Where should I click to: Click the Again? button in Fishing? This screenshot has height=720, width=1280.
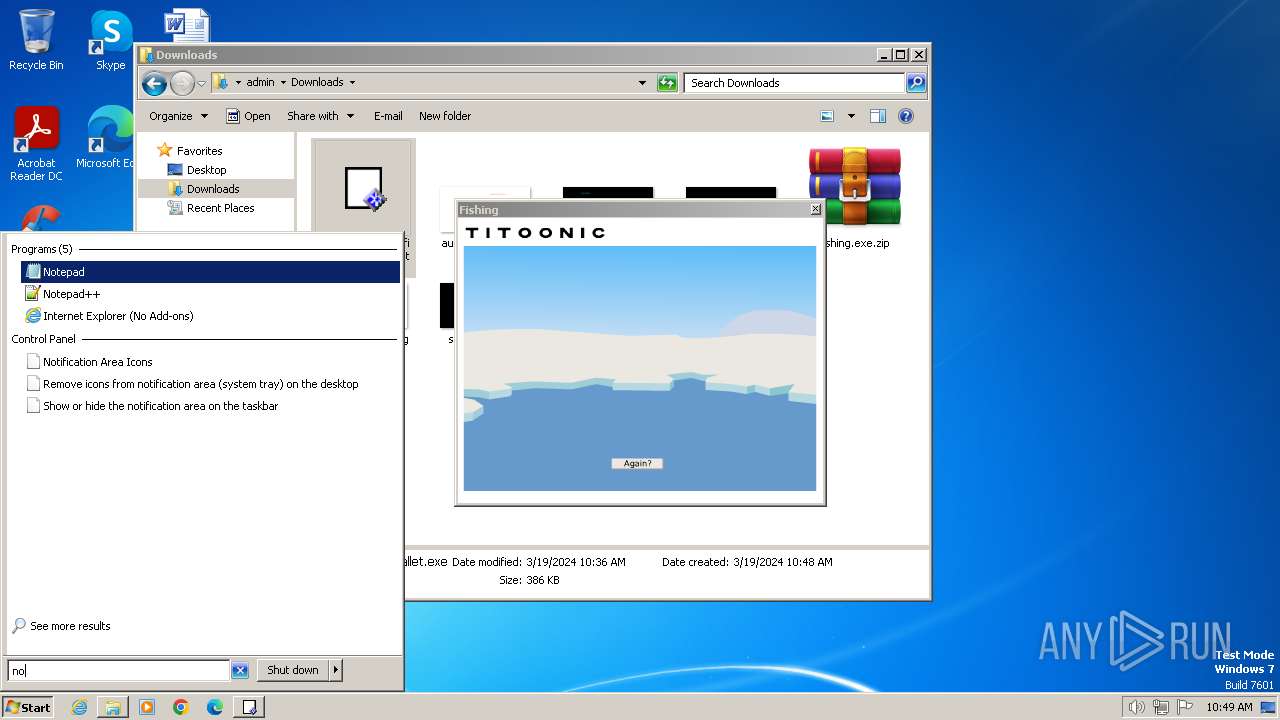[x=637, y=463]
